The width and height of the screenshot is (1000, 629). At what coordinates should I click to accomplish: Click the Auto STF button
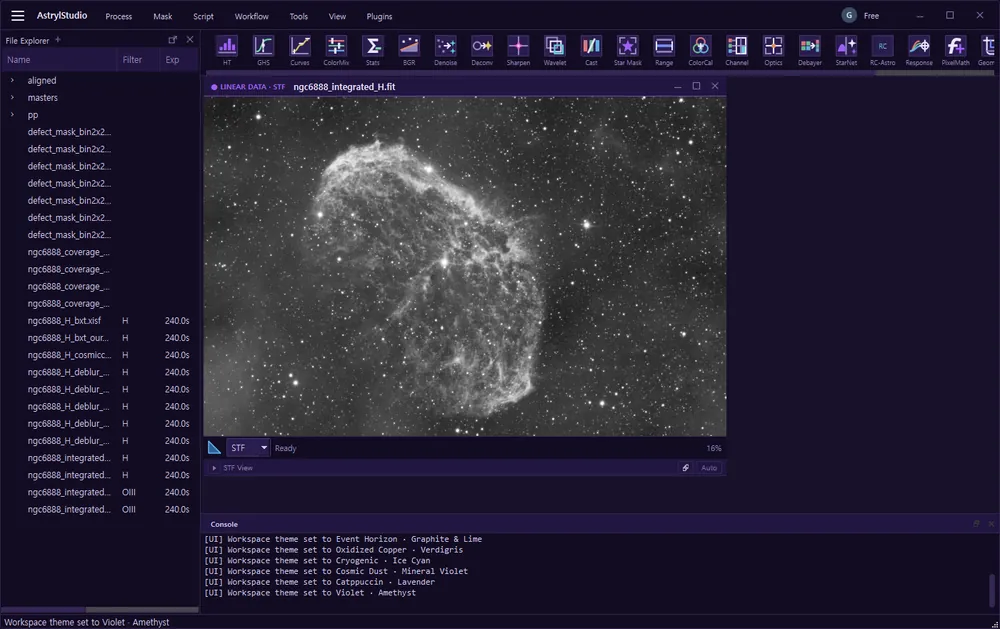(x=709, y=468)
